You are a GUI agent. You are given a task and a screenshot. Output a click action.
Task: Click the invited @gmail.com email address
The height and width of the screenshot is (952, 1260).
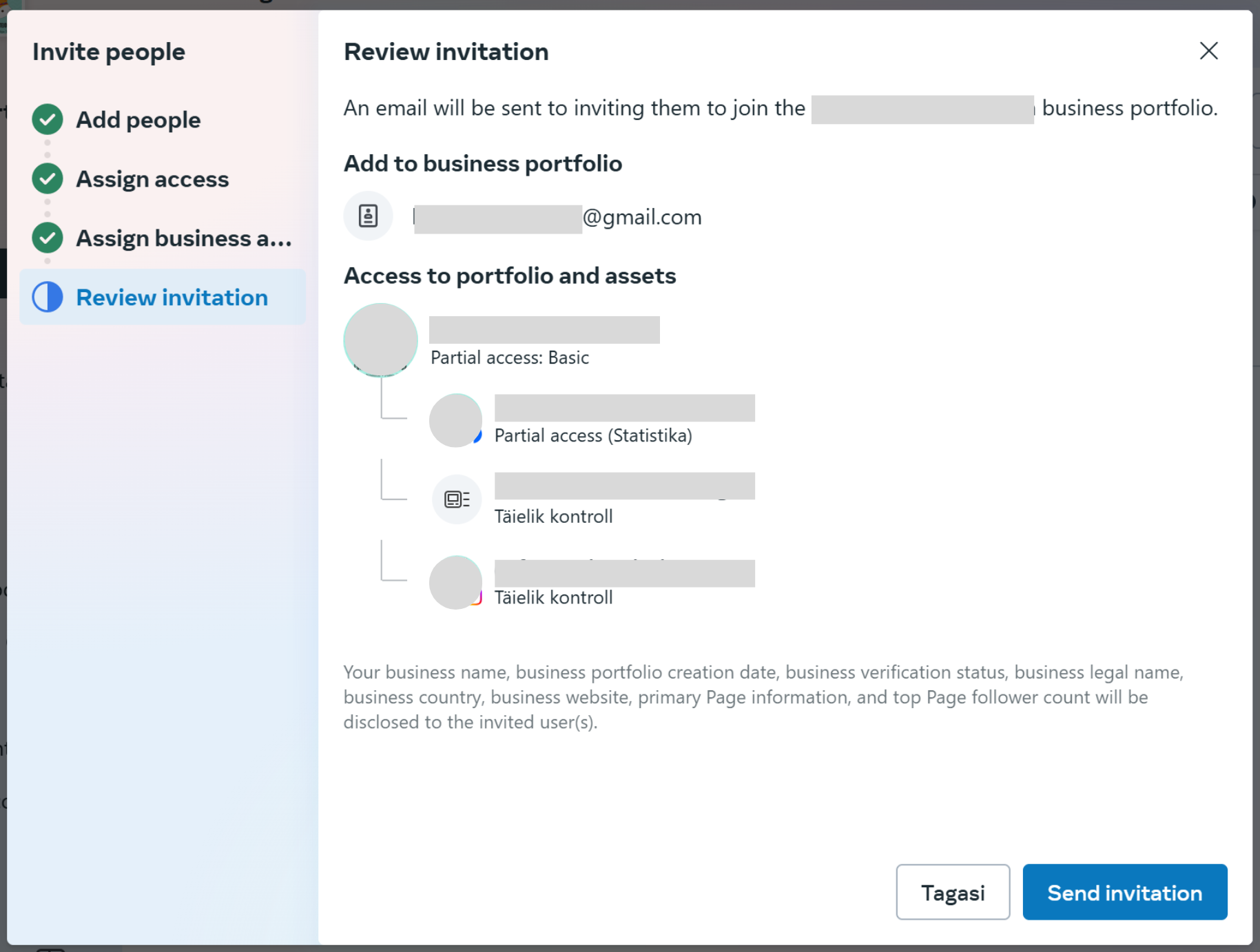tap(558, 218)
